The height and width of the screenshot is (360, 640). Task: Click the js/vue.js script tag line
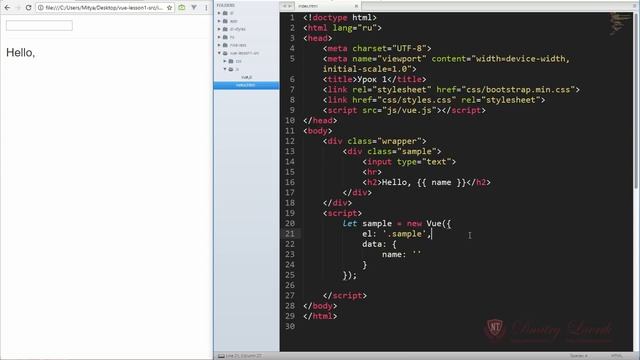click(404, 110)
